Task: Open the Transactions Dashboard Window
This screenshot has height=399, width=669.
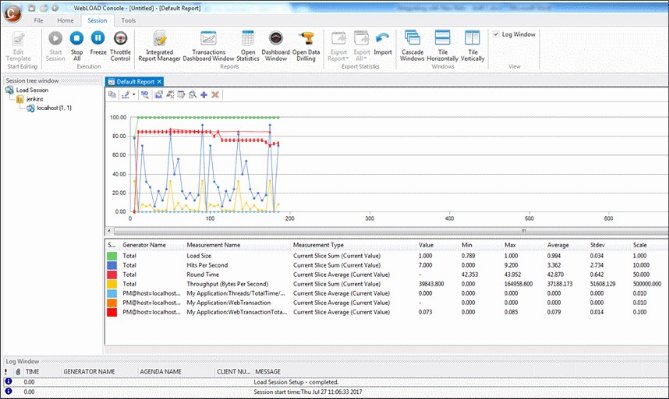Action: [x=209, y=46]
